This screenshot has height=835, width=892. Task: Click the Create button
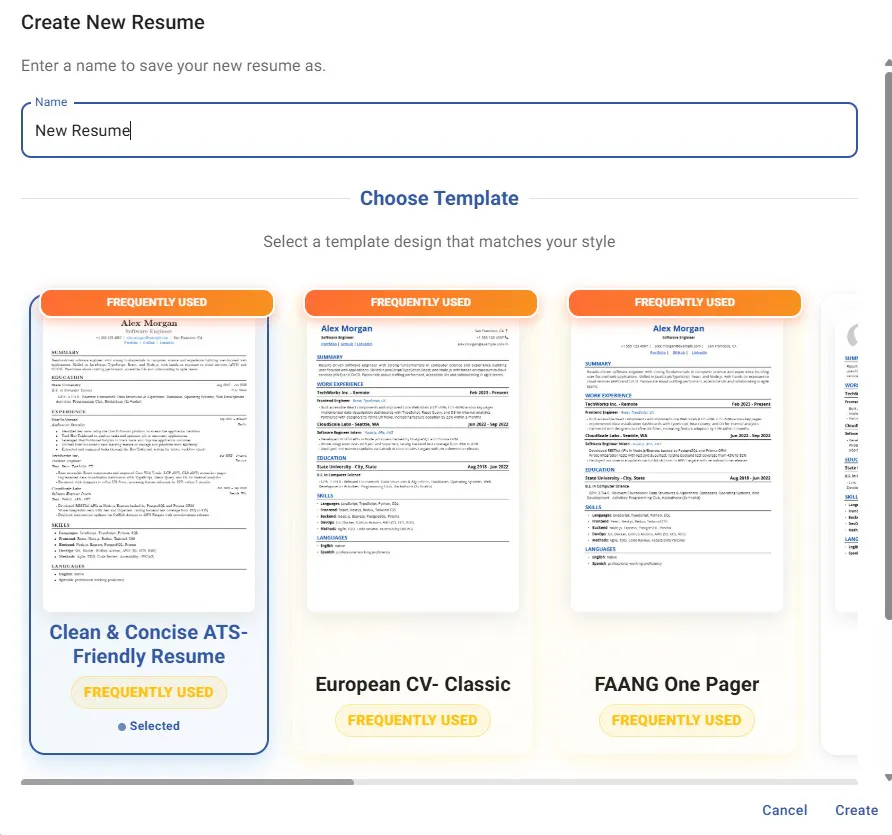pos(856,810)
